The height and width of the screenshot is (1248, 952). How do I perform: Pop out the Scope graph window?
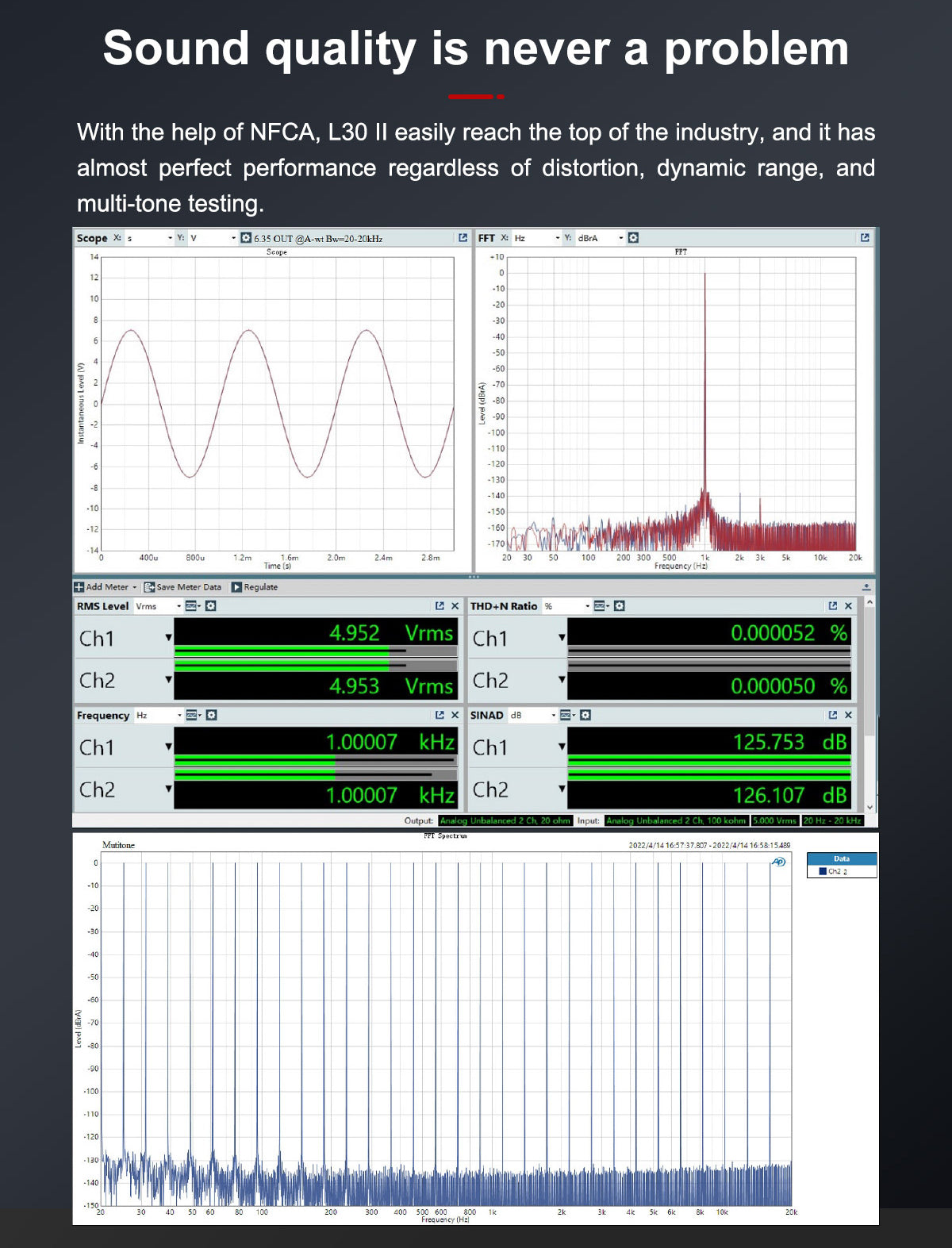coord(463,238)
